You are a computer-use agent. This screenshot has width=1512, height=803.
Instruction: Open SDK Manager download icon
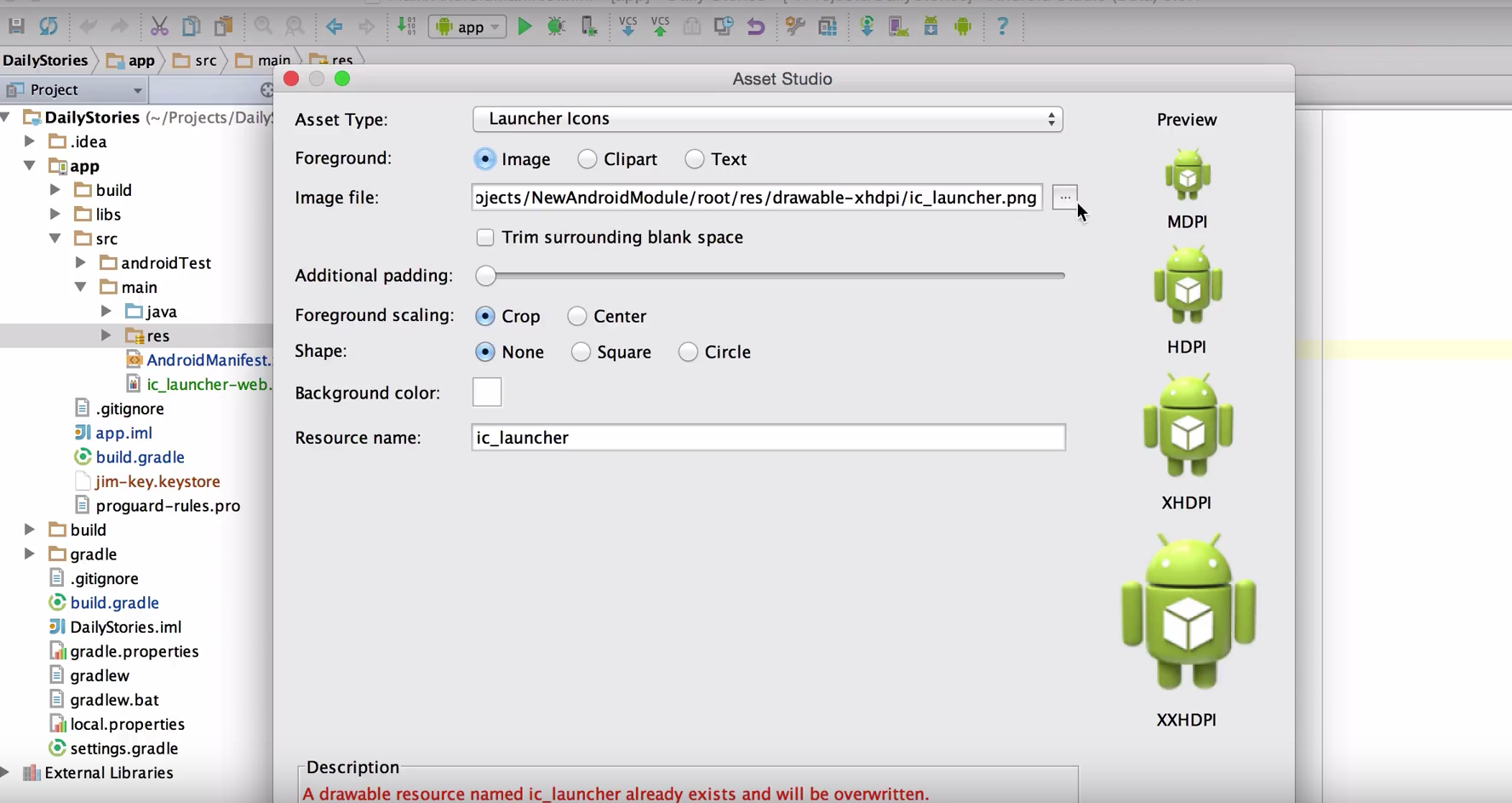click(x=931, y=26)
